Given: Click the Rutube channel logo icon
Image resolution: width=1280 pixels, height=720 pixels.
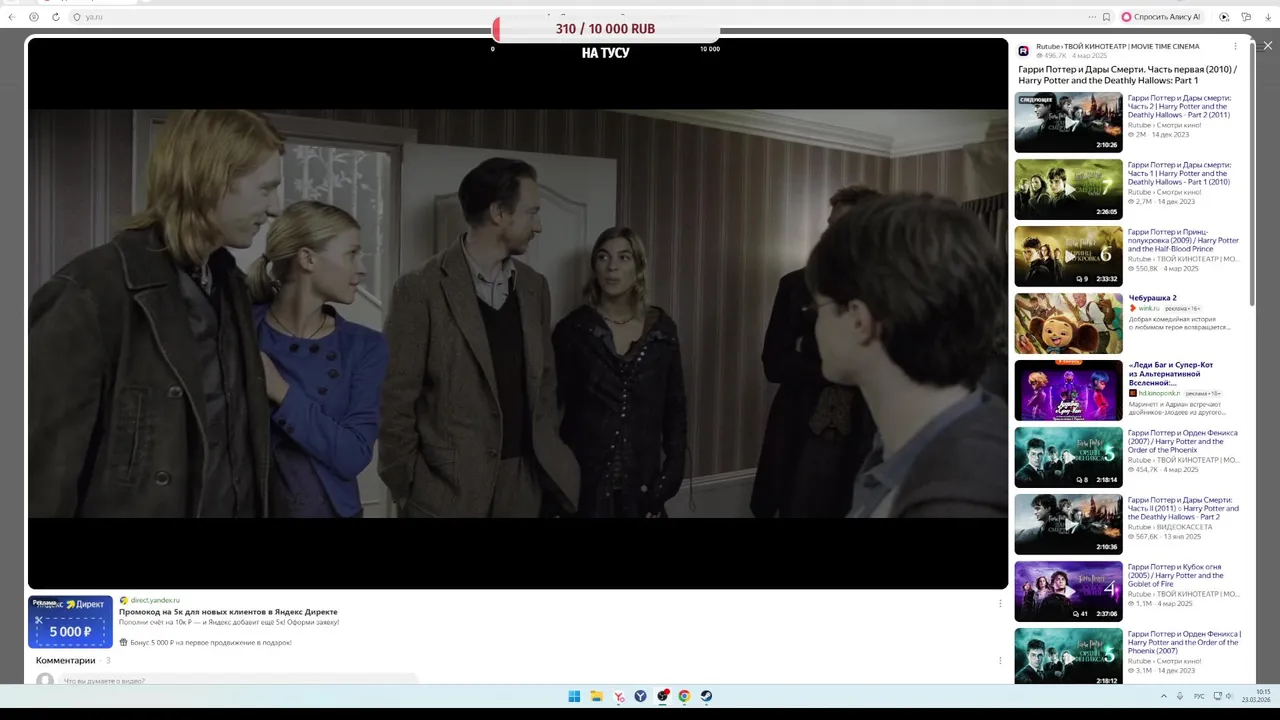Looking at the screenshot, I should 1023,50.
